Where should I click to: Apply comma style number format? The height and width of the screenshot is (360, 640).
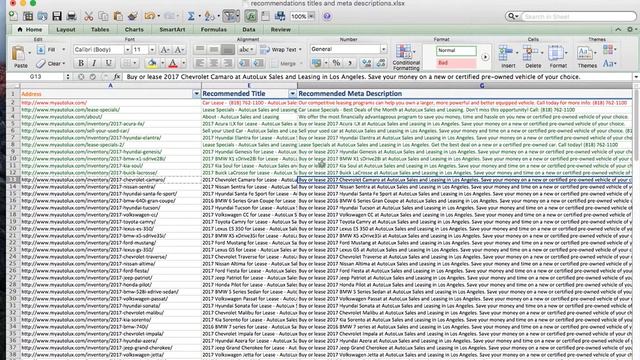[350, 63]
